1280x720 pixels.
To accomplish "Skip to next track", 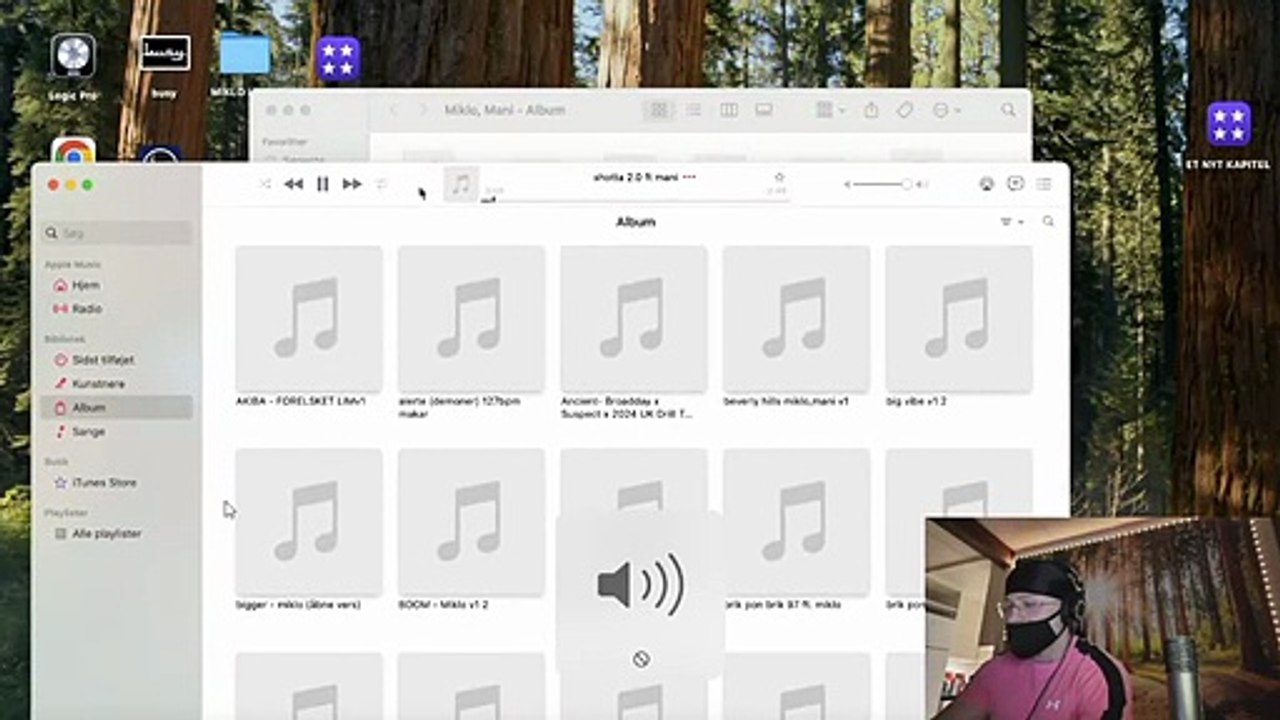I will (352, 184).
